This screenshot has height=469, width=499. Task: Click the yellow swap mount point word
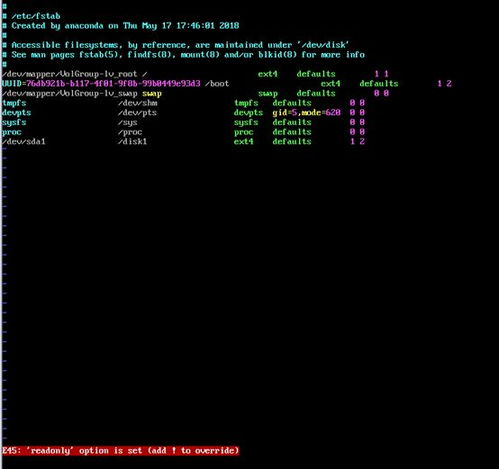[x=152, y=94]
